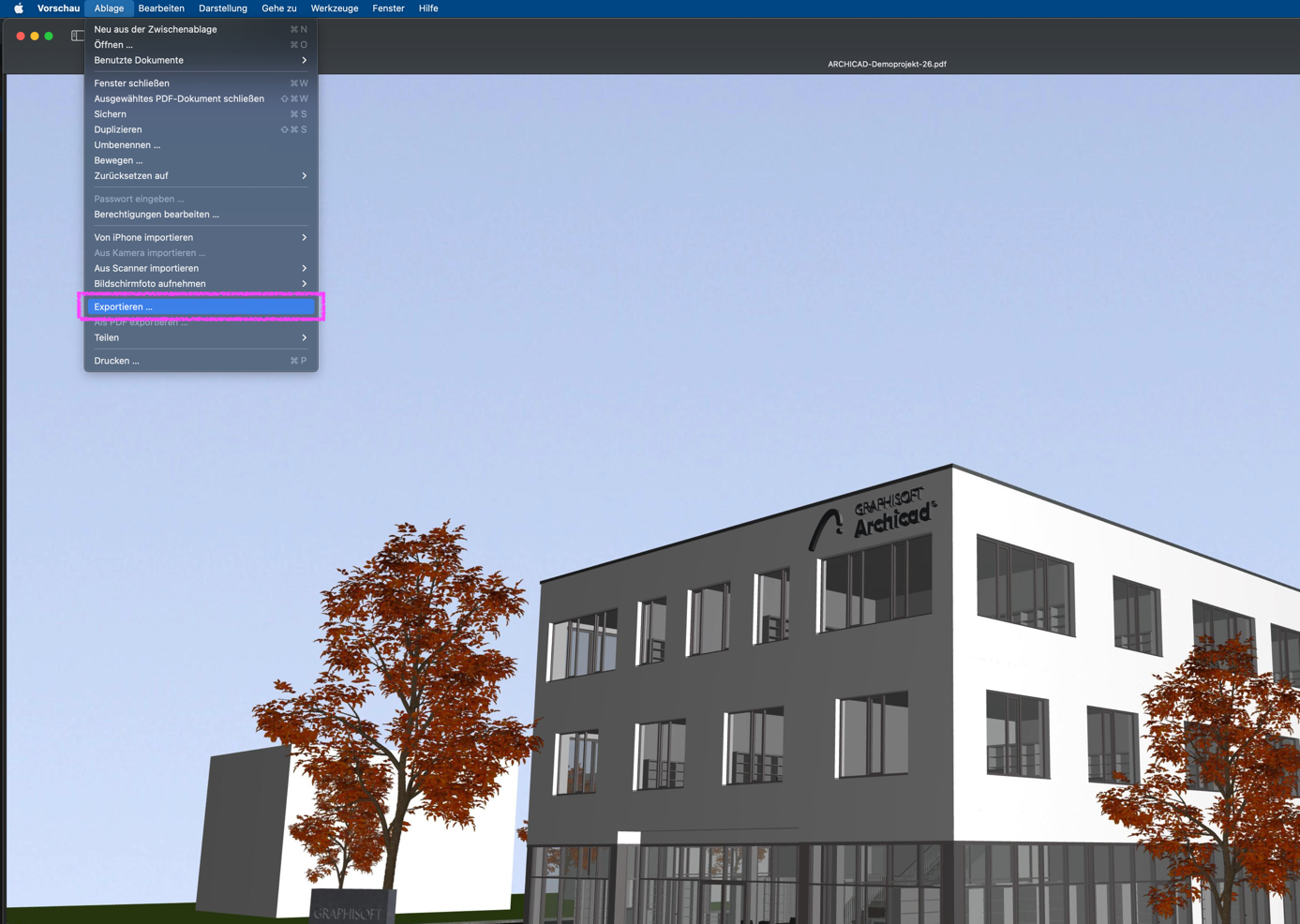
Task: Expand Von iPhone importieren submenu
Action: 201,237
